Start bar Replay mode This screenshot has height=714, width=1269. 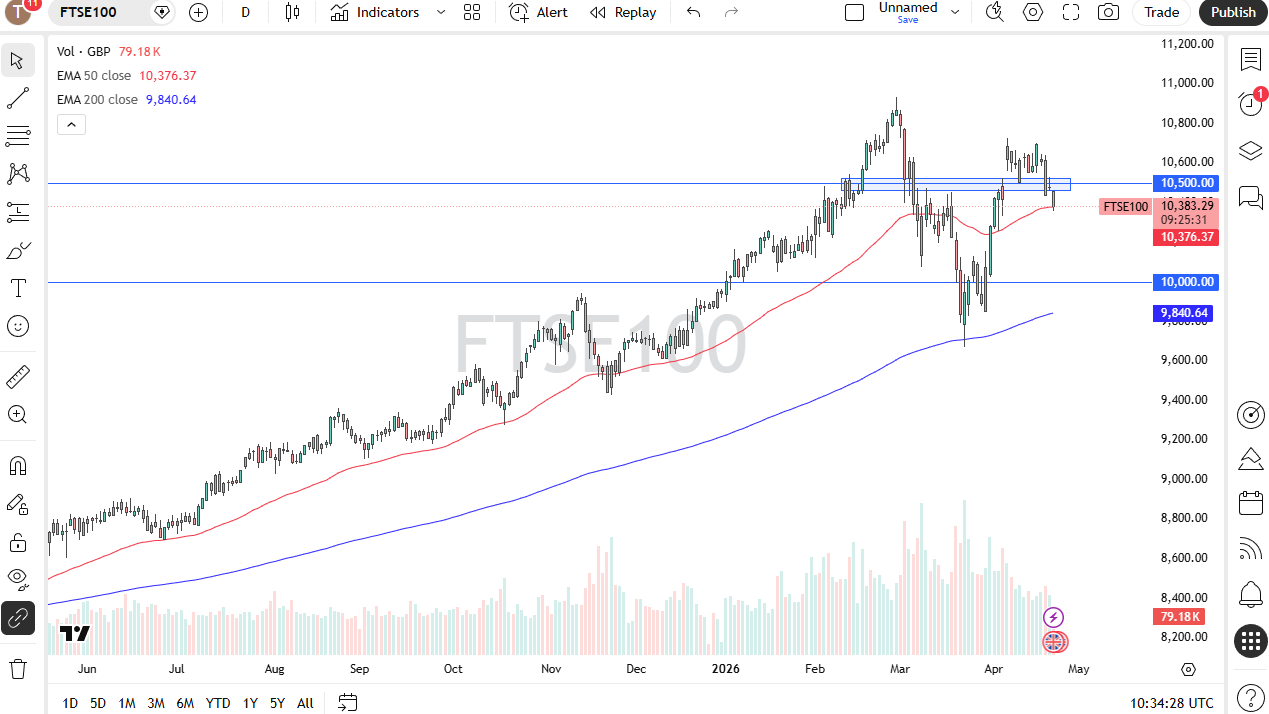coord(623,12)
